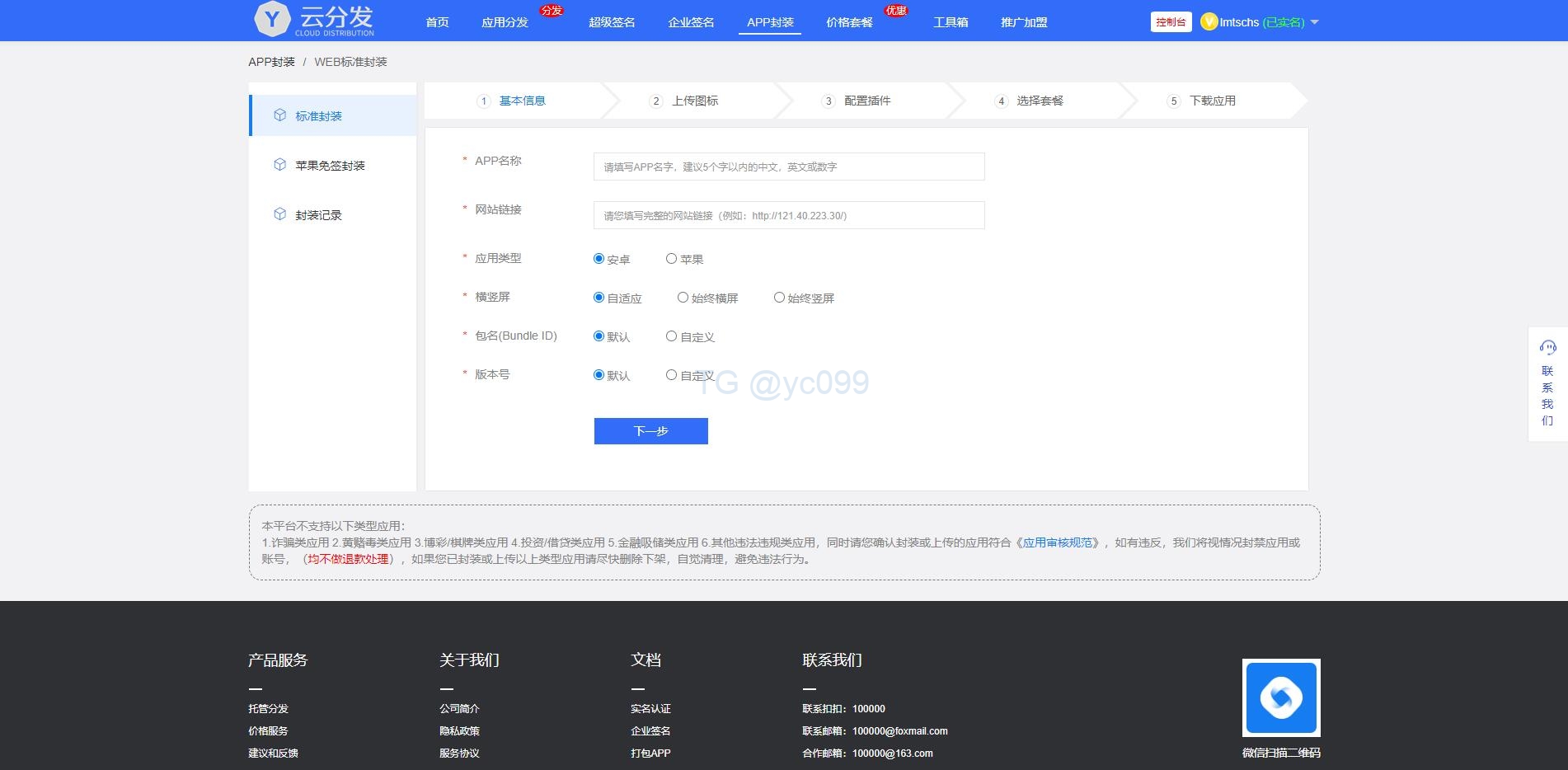Click the WeChat QR code image in footer
1568x770 pixels.
pos(1280,697)
